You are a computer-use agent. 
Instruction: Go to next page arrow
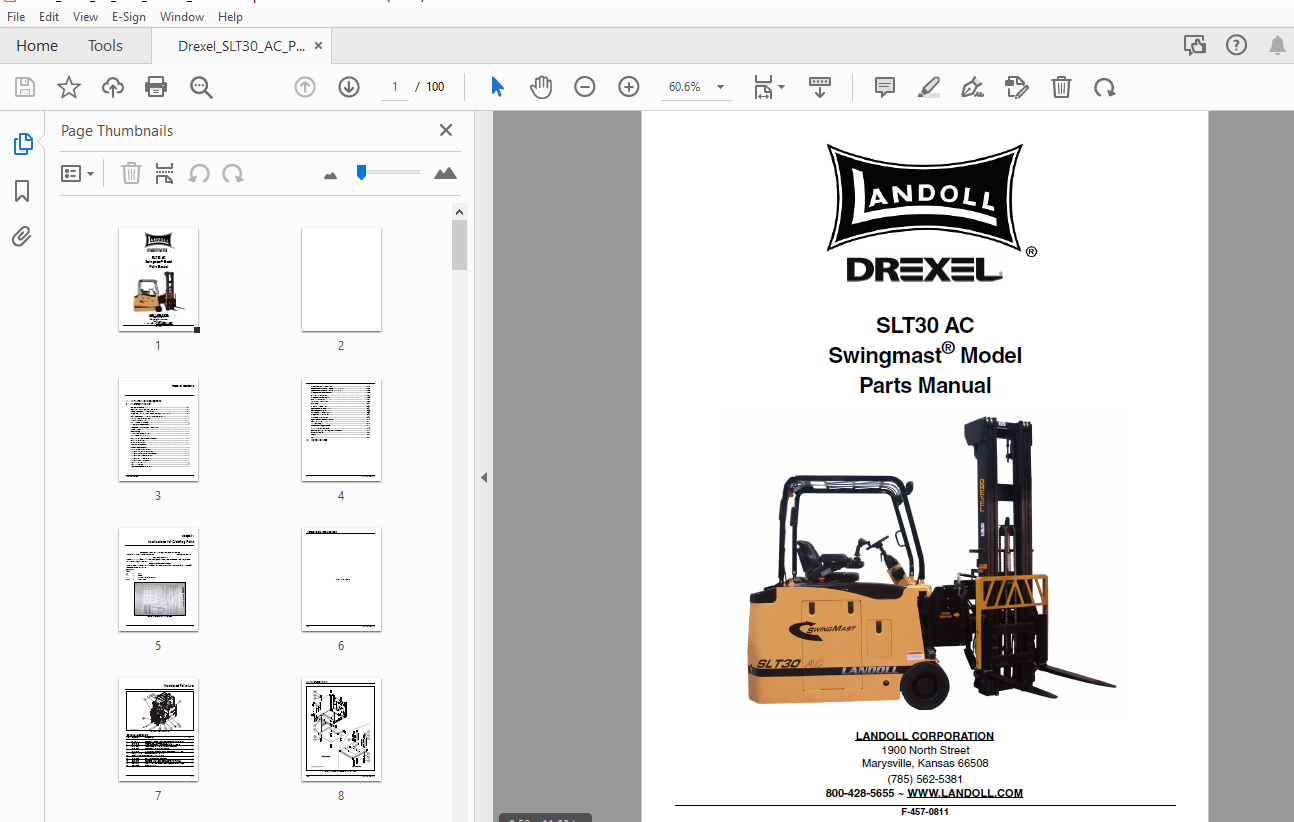tap(348, 87)
